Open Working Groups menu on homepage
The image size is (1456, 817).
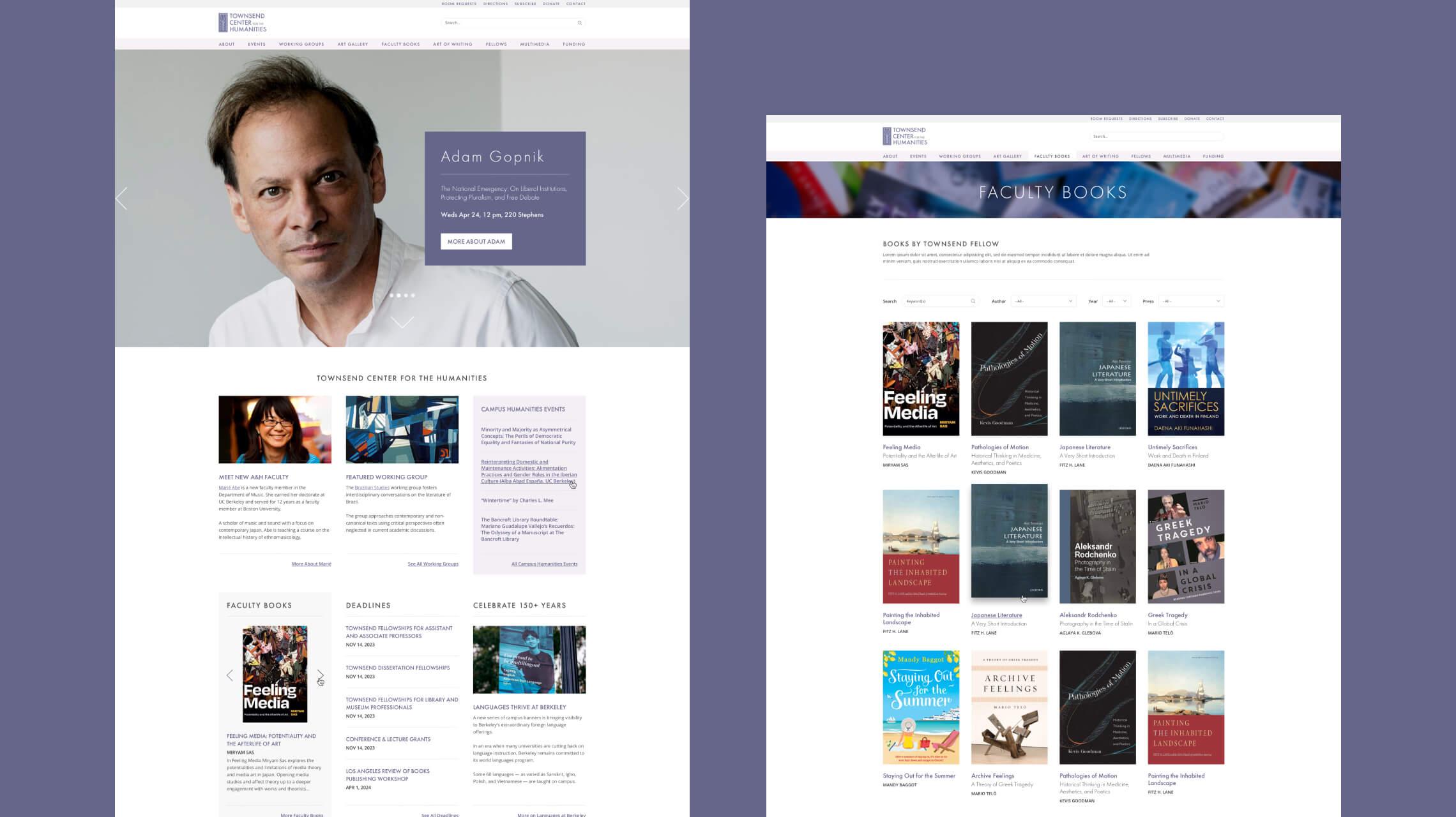coord(301,44)
